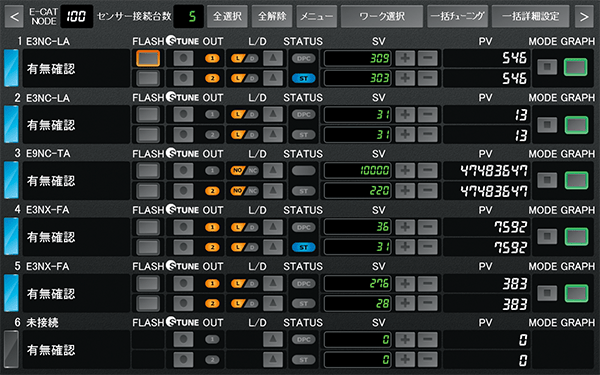Toggle sensor 3 E9NC-TA blue selection bar
The width and height of the screenshot is (600, 375).
tap(11, 180)
